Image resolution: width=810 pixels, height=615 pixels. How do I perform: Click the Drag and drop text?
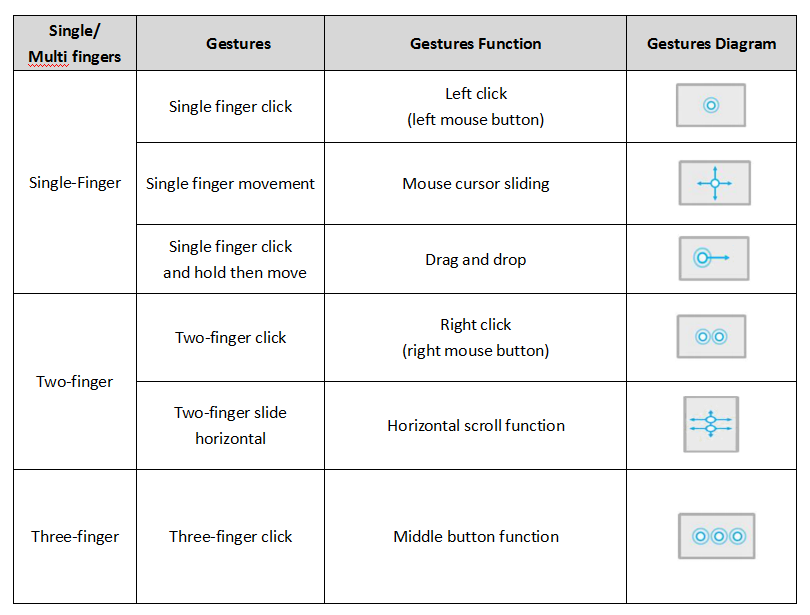(475, 259)
